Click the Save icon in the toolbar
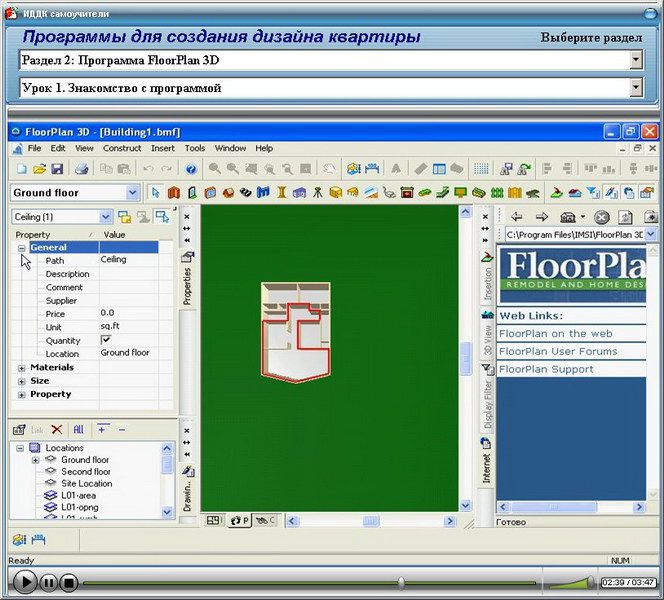The width and height of the screenshot is (664, 600). point(57,169)
